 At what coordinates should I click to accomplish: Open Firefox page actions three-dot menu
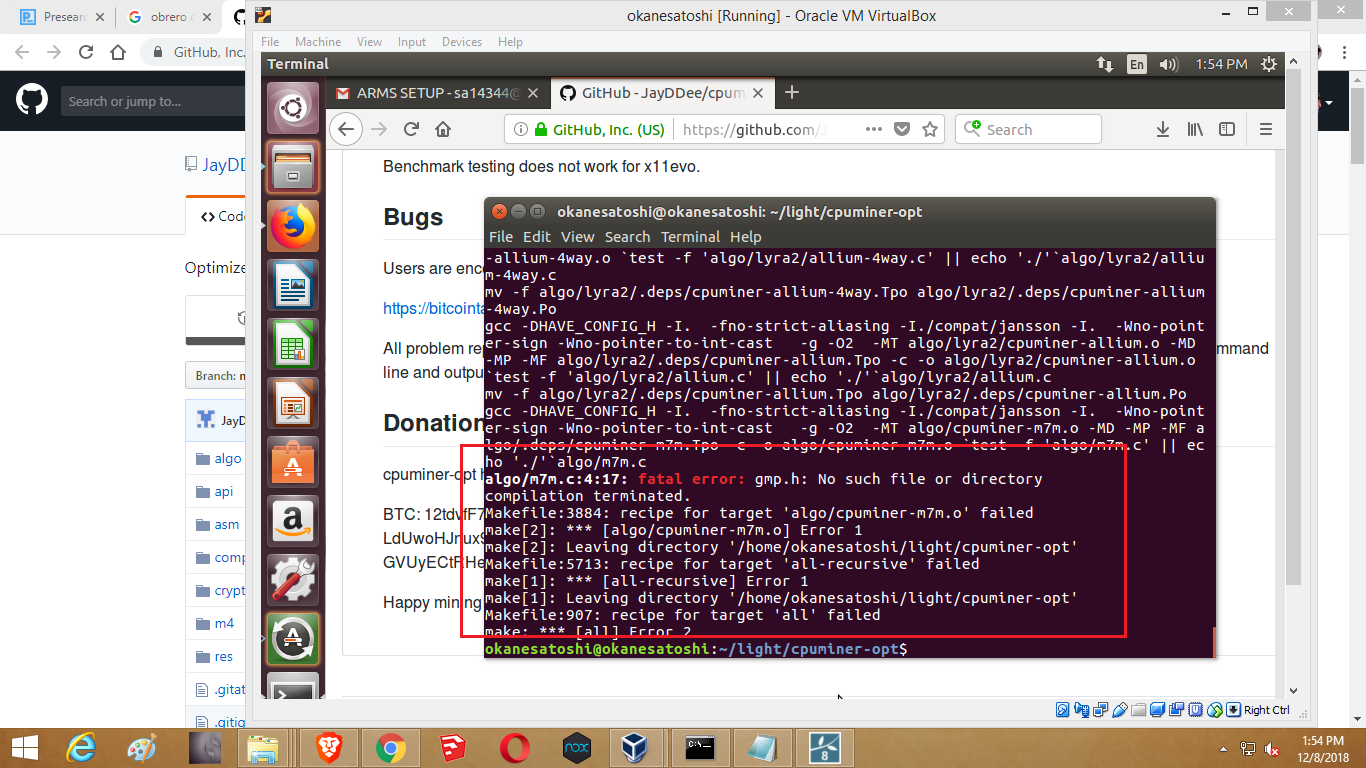point(873,129)
